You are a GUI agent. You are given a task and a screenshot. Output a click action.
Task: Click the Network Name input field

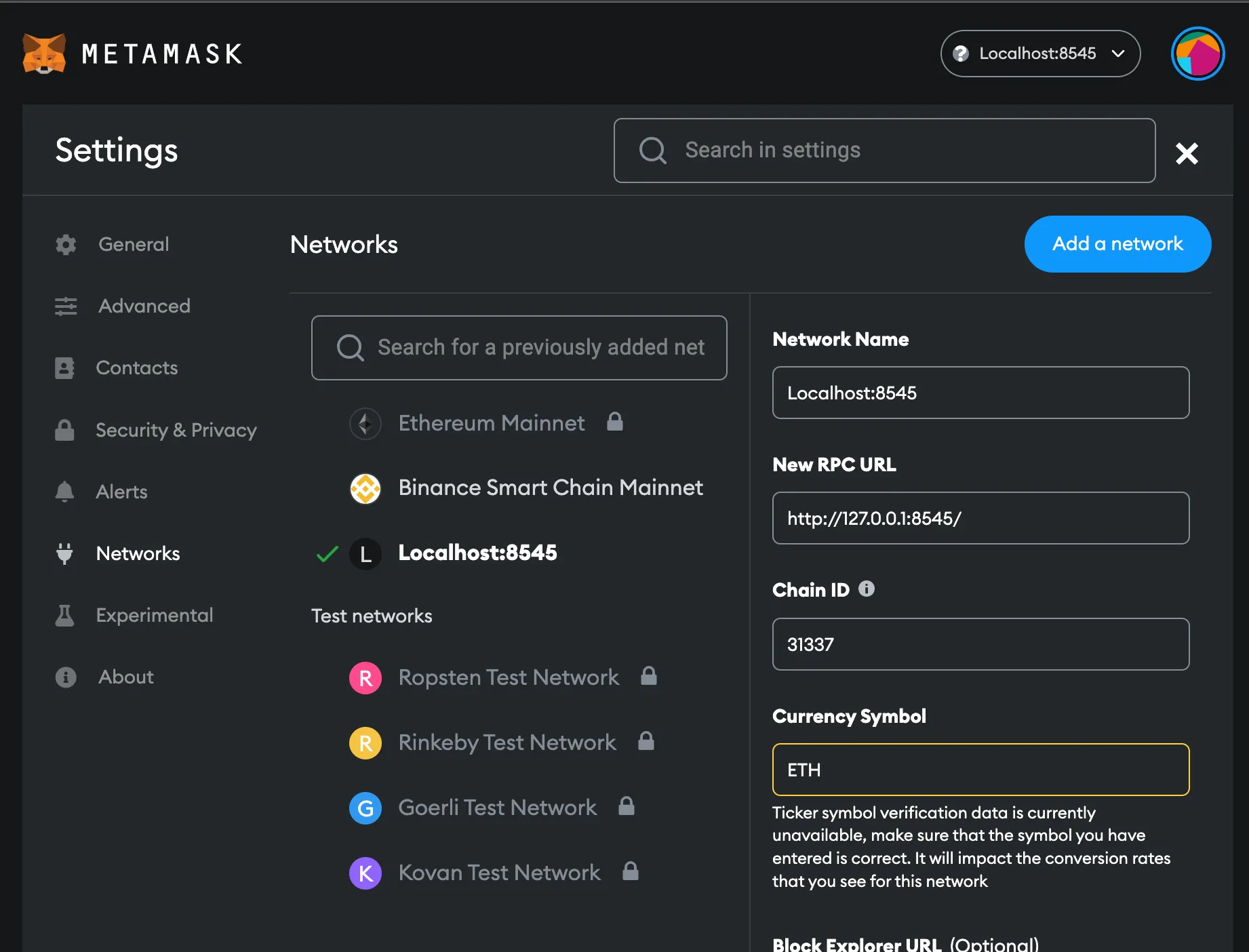980,393
